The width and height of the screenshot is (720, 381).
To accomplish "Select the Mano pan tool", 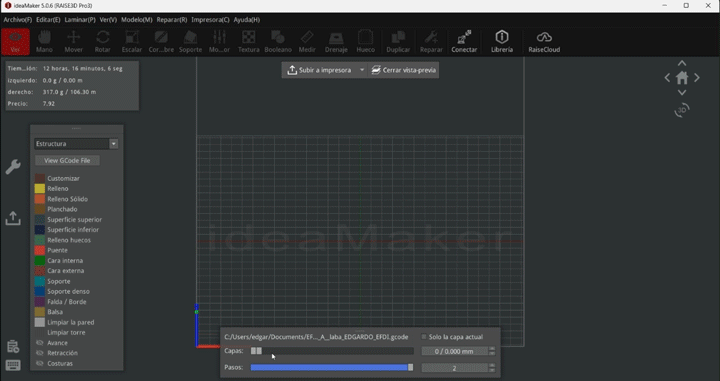I will coord(45,42).
